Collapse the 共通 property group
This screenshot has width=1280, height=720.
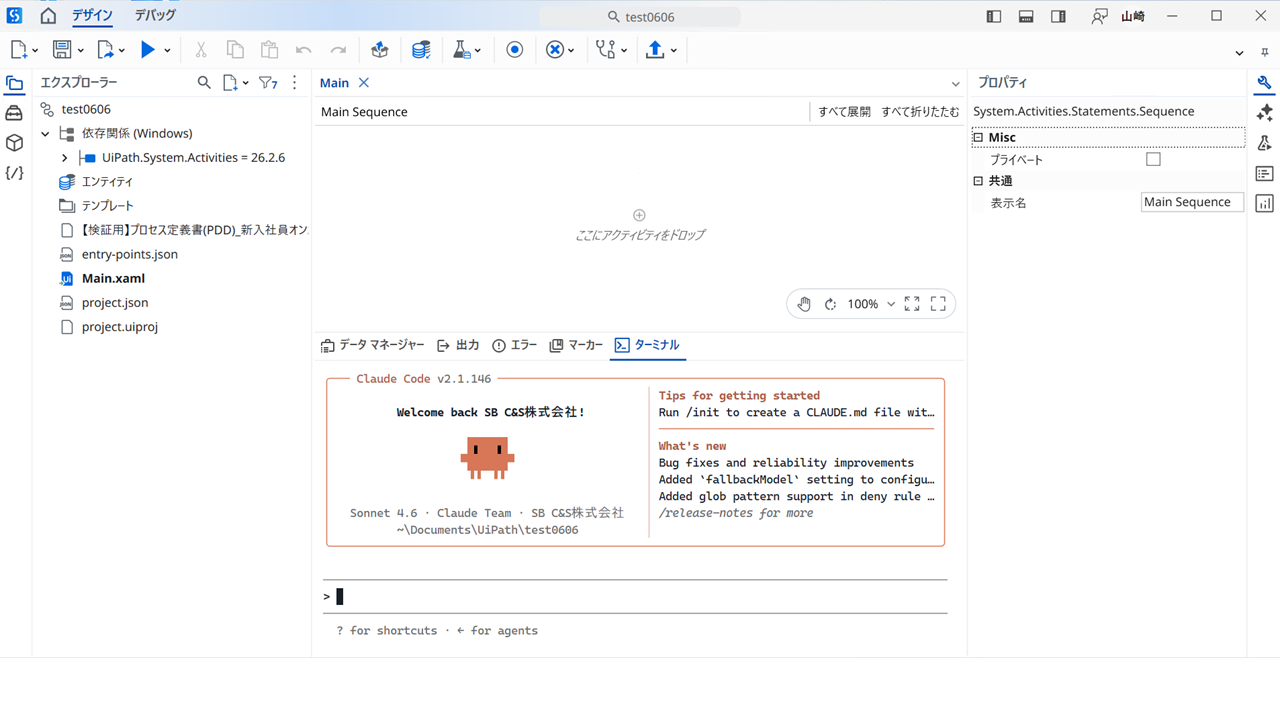tap(978, 181)
